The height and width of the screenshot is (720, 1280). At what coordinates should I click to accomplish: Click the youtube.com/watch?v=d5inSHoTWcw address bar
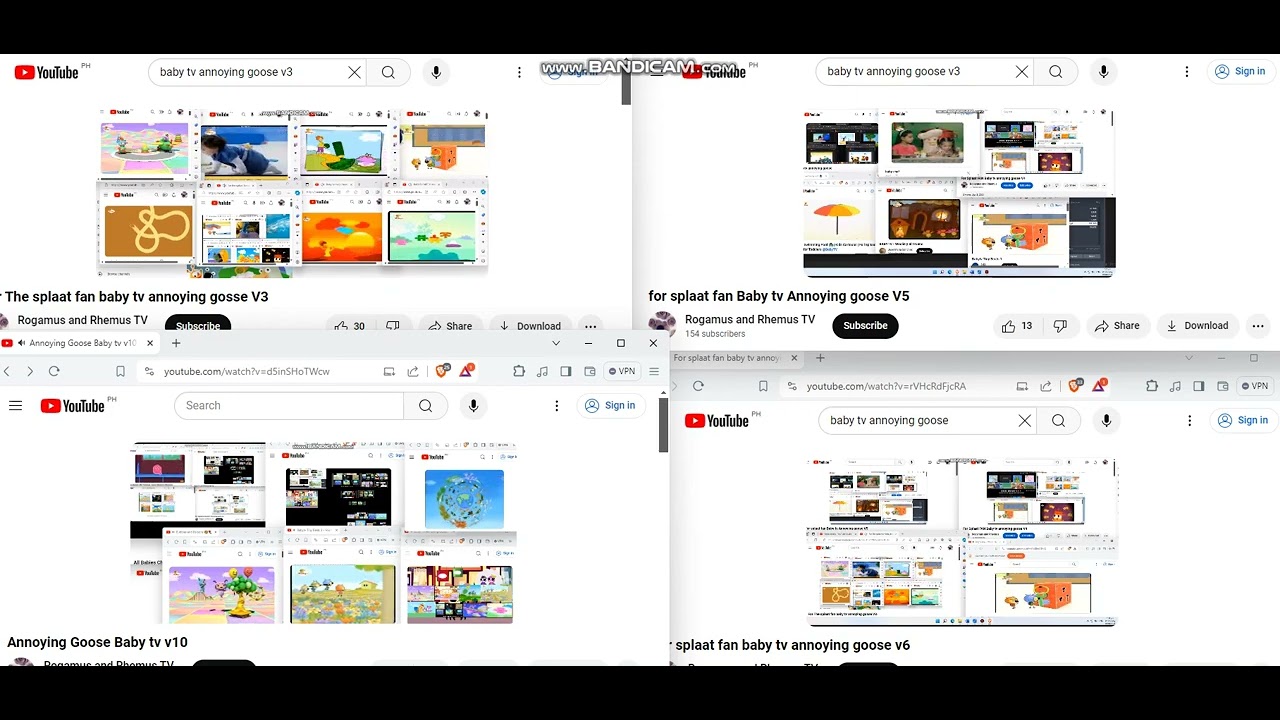pos(246,371)
